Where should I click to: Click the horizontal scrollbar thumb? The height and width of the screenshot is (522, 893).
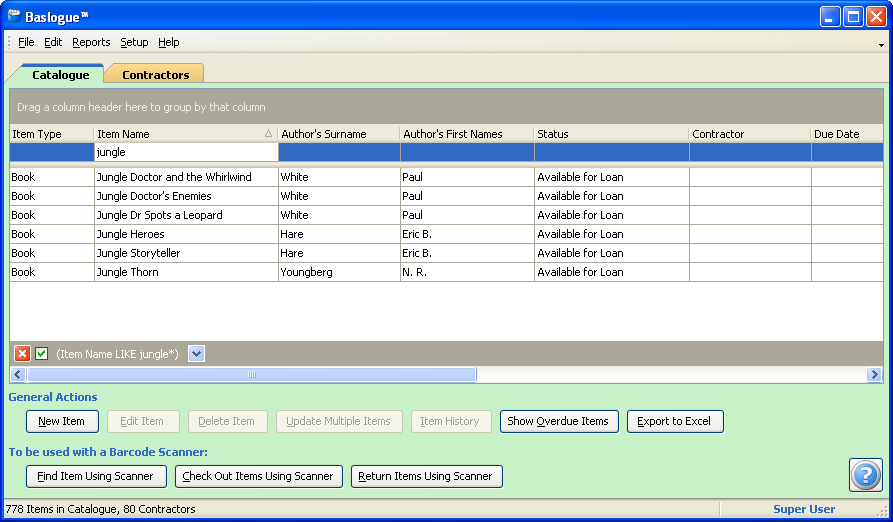tap(252, 375)
